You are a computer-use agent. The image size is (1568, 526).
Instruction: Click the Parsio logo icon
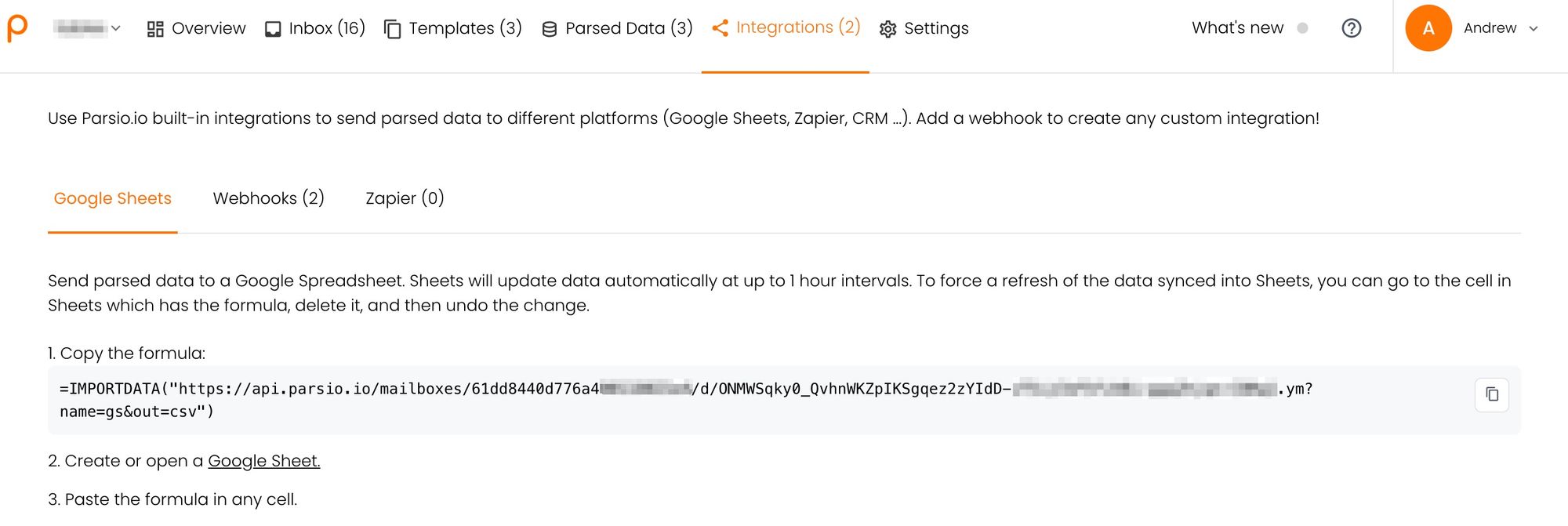click(x=17, y=28)
